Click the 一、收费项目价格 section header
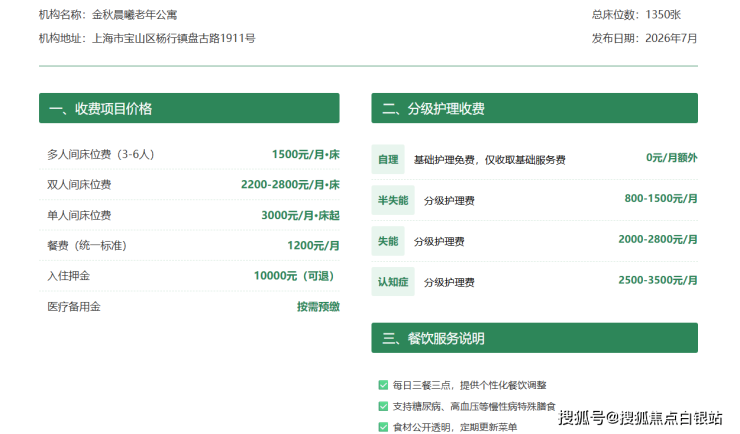 click(189, 108)
